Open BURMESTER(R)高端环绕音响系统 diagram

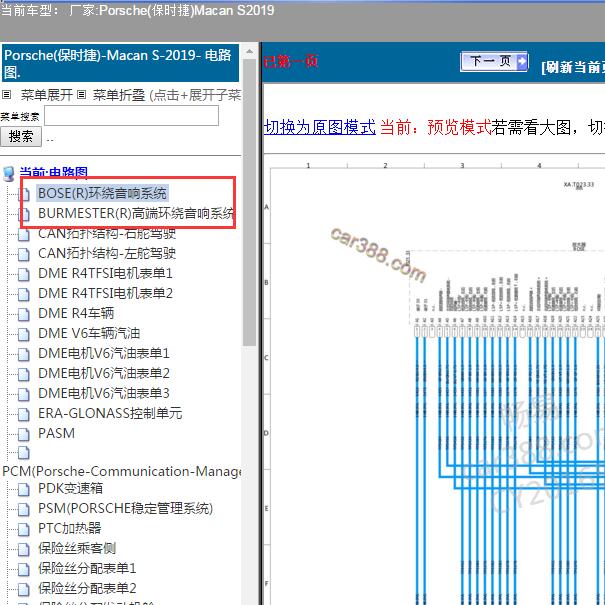[136, 213]
